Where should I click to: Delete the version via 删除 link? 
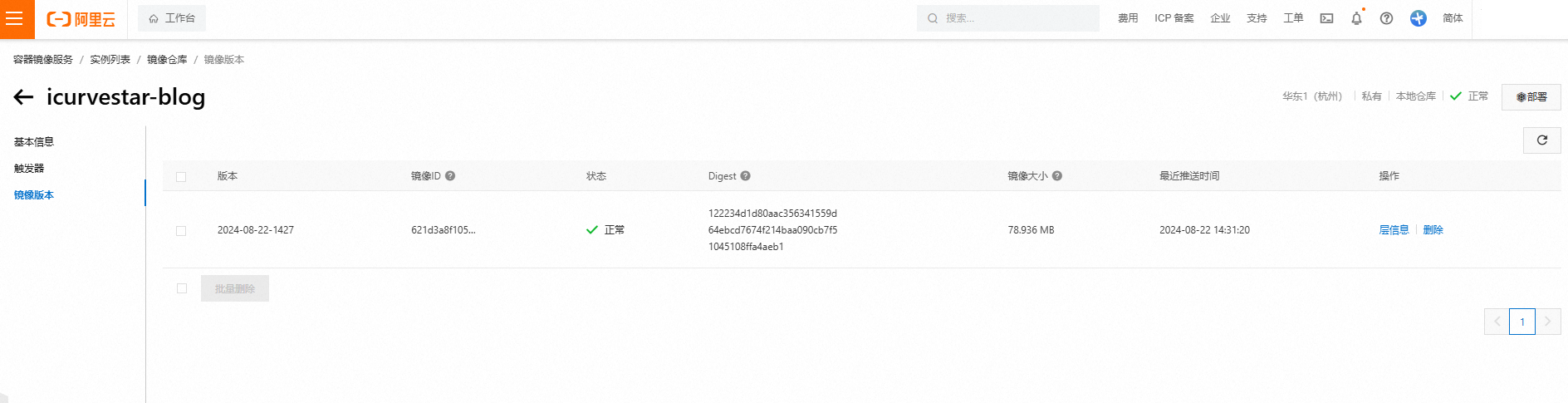point(1433,230)
